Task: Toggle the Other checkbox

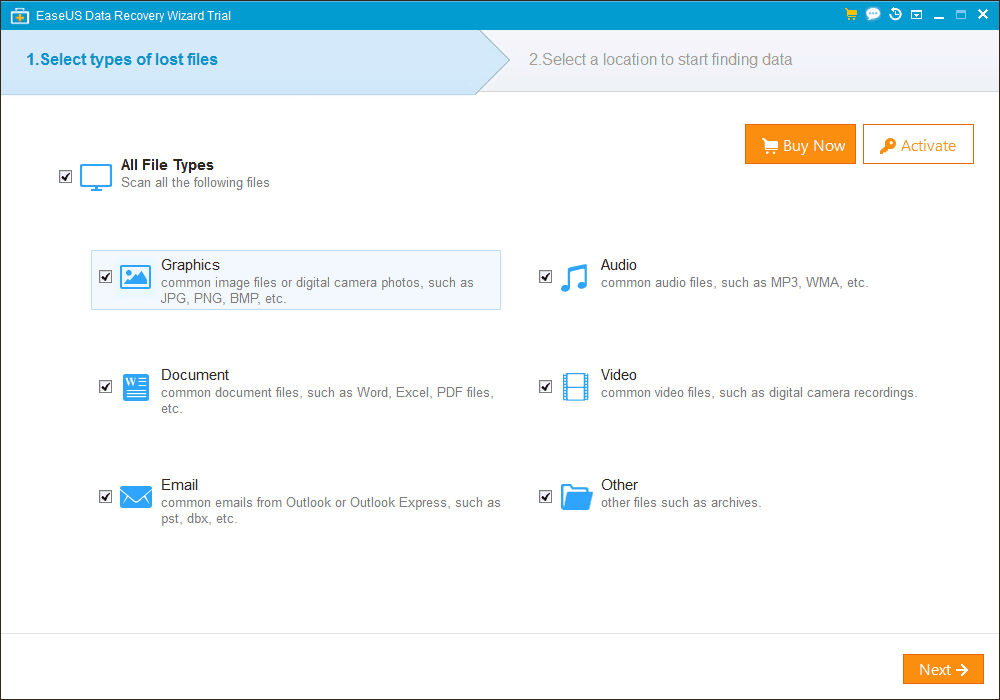Action: coord(545,497)
